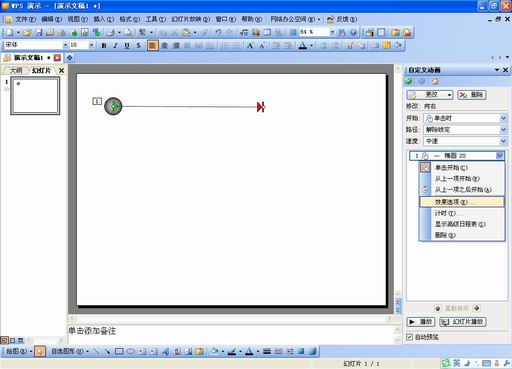The width and height of the screenshot is (512, 369).
Task: Select the oval shape drawing tool
Action: (131, 351)
